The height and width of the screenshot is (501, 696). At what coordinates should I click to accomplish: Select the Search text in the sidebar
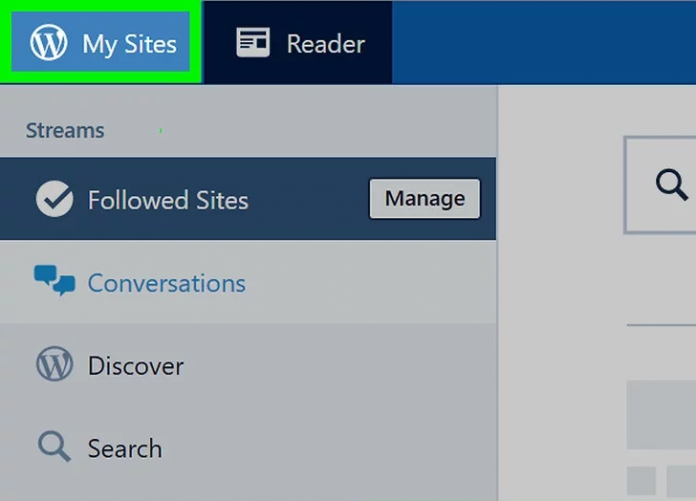tap(124, 448)
